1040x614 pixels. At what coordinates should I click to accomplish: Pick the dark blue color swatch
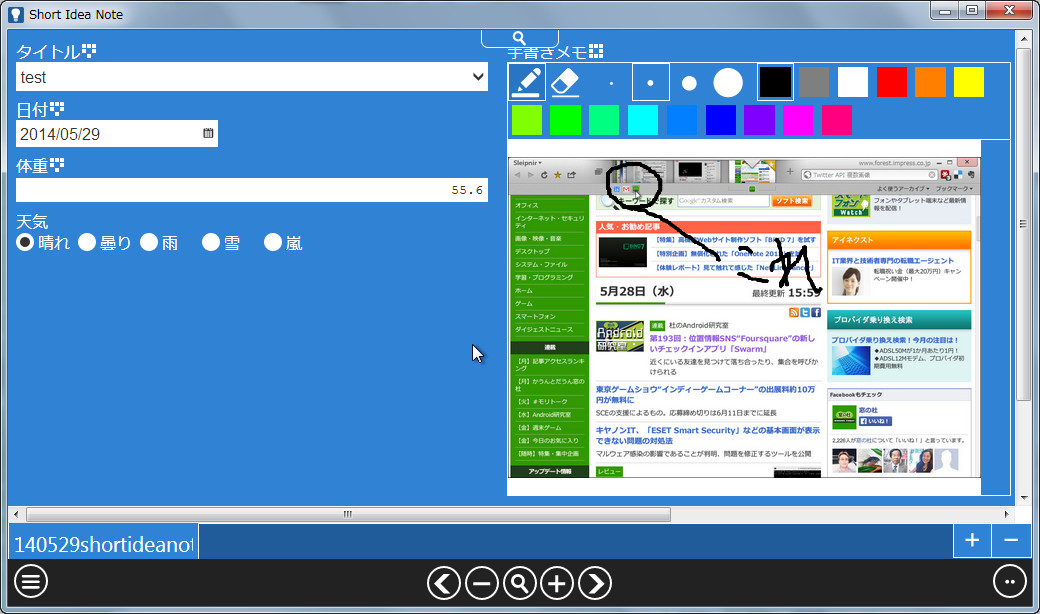pos(720,121)
